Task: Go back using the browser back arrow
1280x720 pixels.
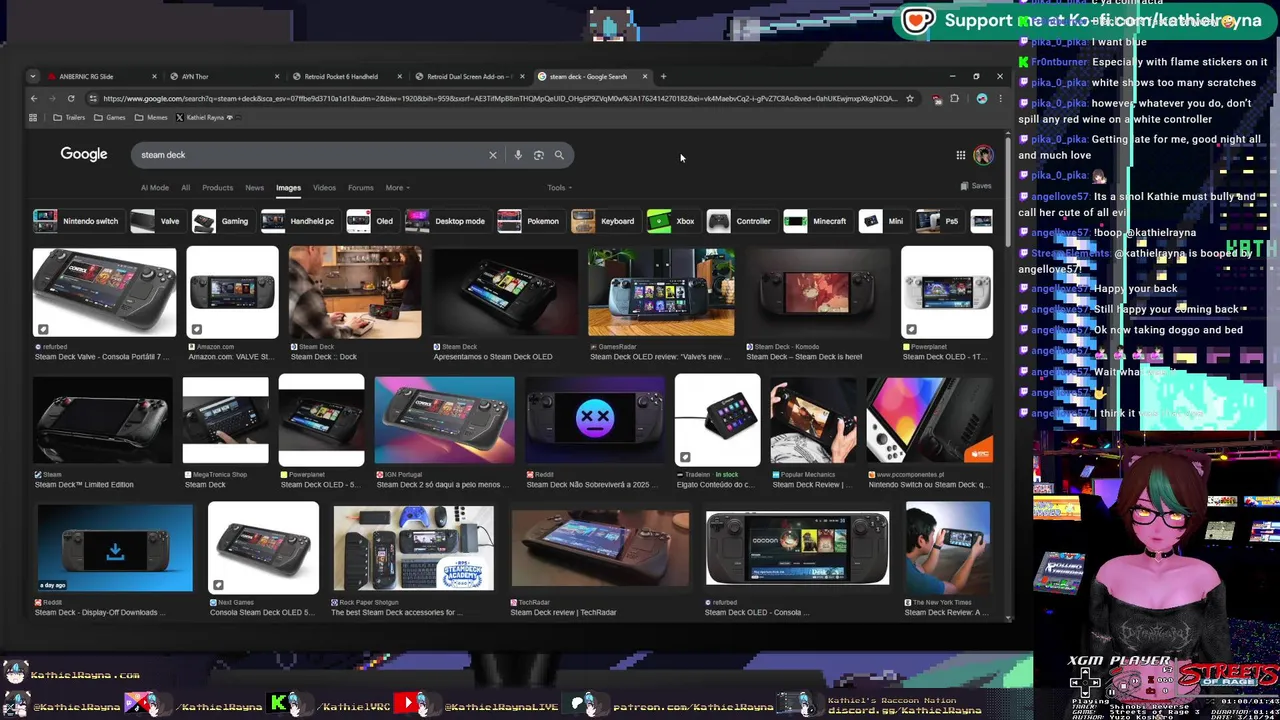Action: point(33,98)
